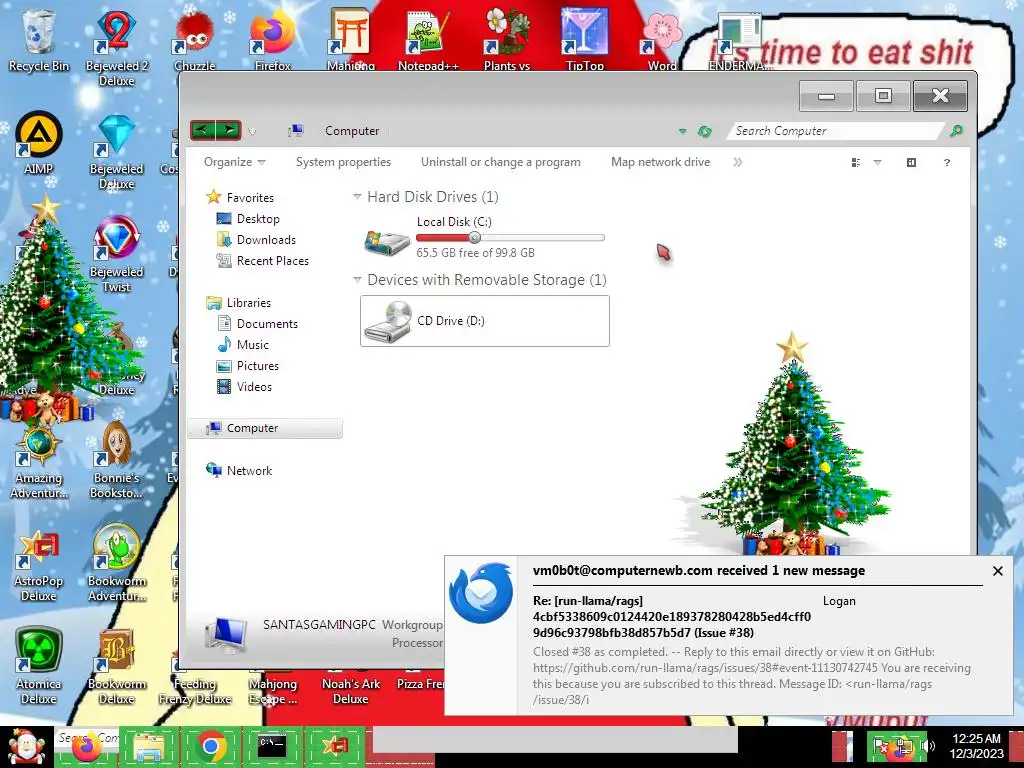Open the Chuzzle desktop shortcut
Image resolution: width=1024 pixels, height=768 pixels.
pyautogui.click(x=195, y=40)
